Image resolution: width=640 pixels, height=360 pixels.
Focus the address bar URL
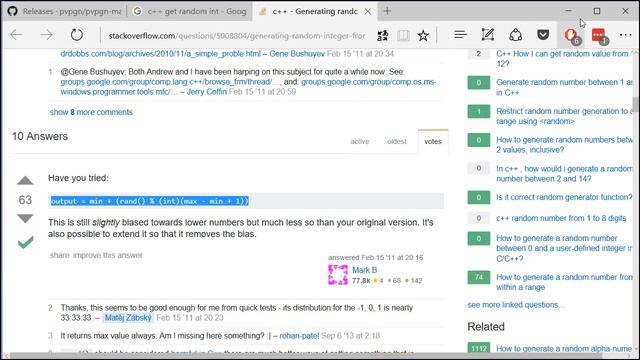click(237, 36)
